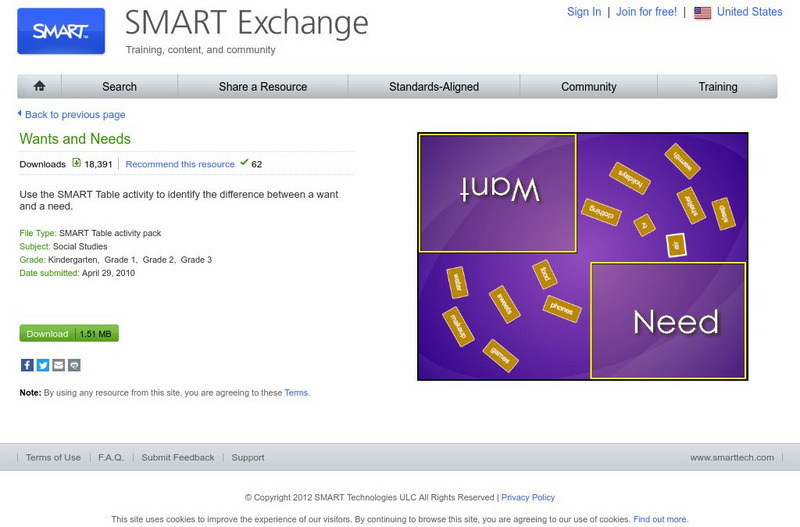Click the SMART Exchange heading
Screen dimensions: 800x527
coord(246,23)
